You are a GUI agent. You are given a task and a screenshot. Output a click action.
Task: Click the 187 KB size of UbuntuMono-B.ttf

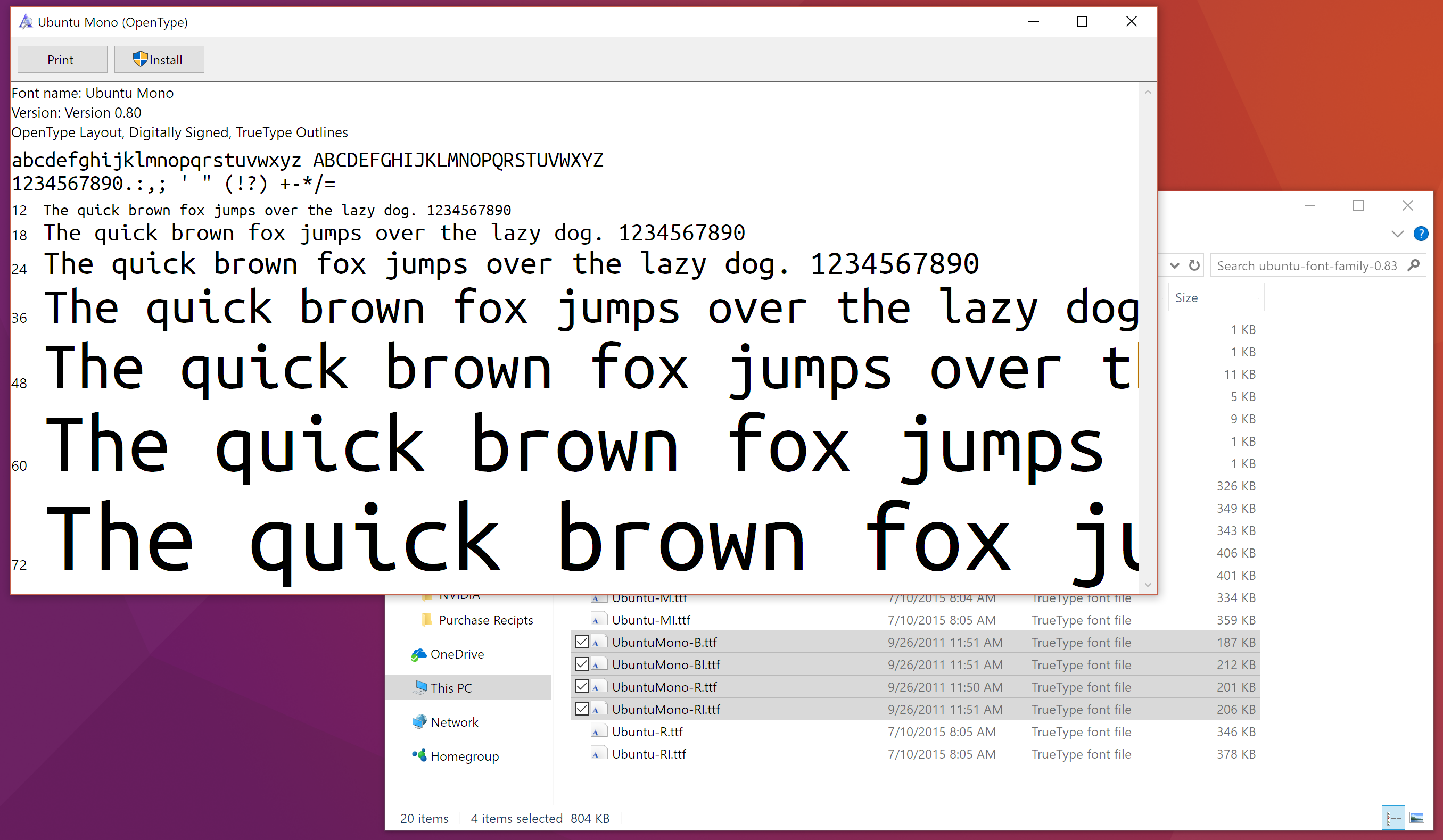[x=1236, y=642]
